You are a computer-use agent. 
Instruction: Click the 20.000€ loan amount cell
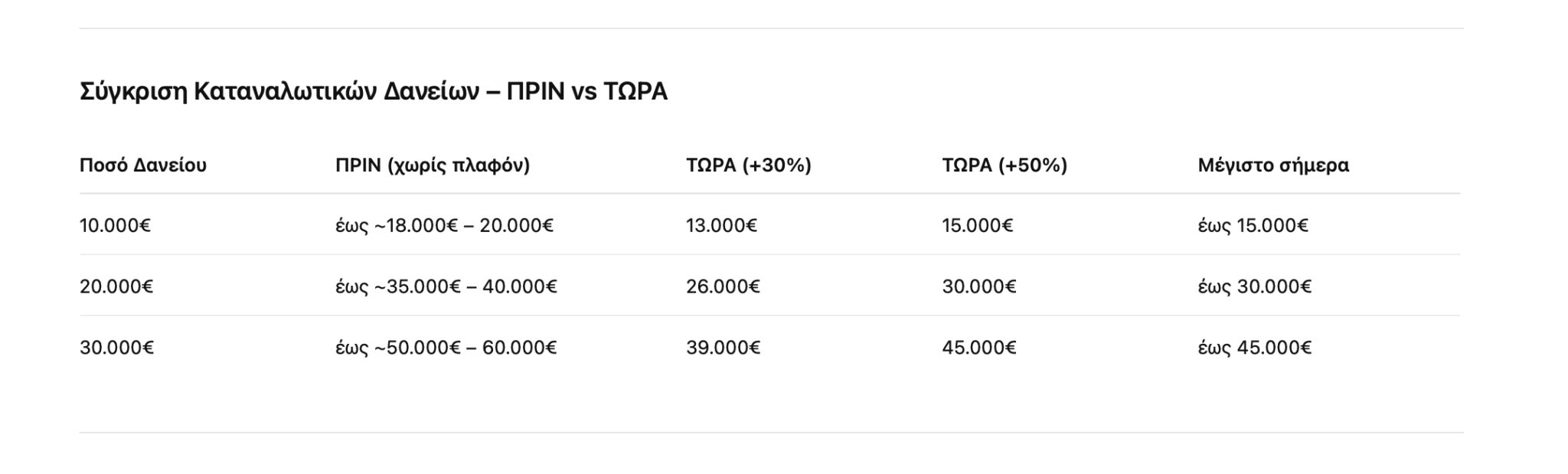pos(116,286)
